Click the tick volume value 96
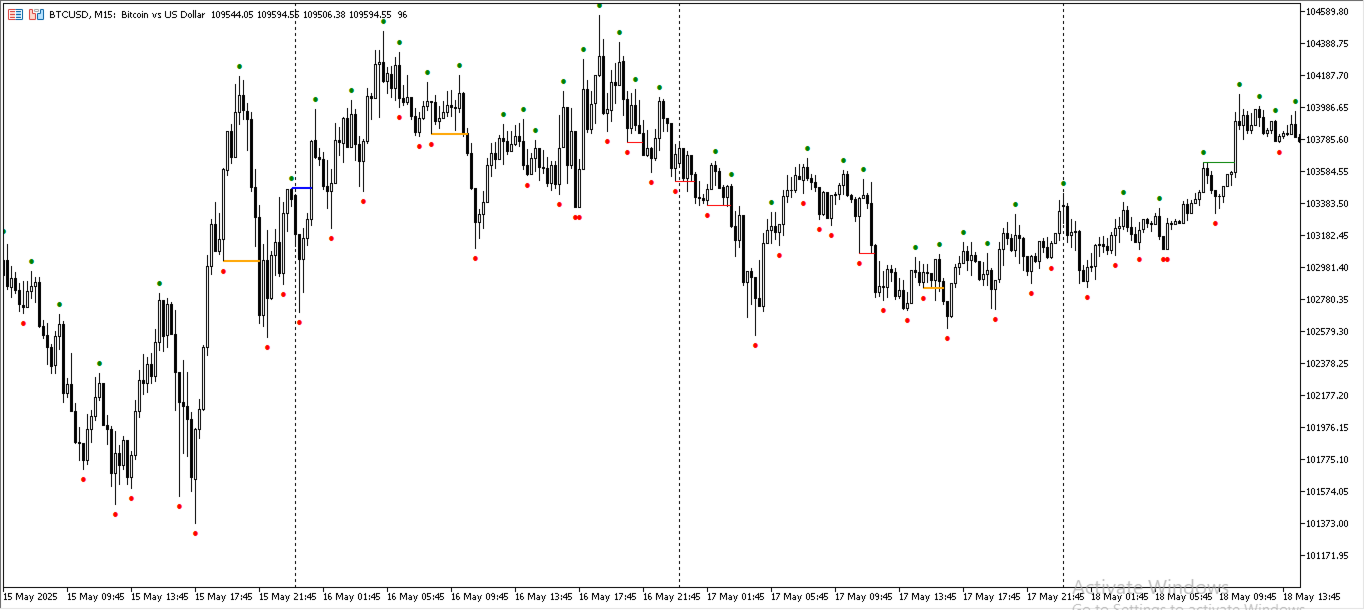 pos(402,15)
